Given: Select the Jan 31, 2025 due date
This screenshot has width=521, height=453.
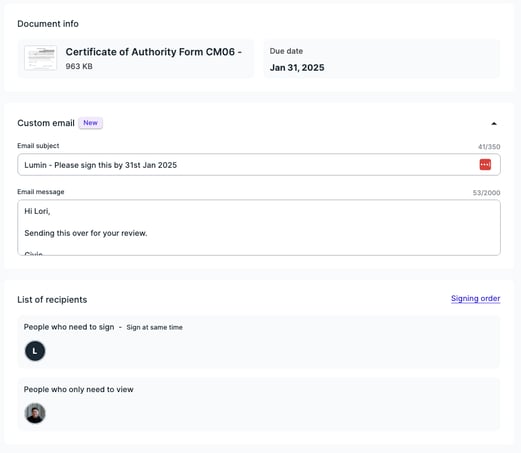Looking at the screenshot, I should [x=297, y=68].
